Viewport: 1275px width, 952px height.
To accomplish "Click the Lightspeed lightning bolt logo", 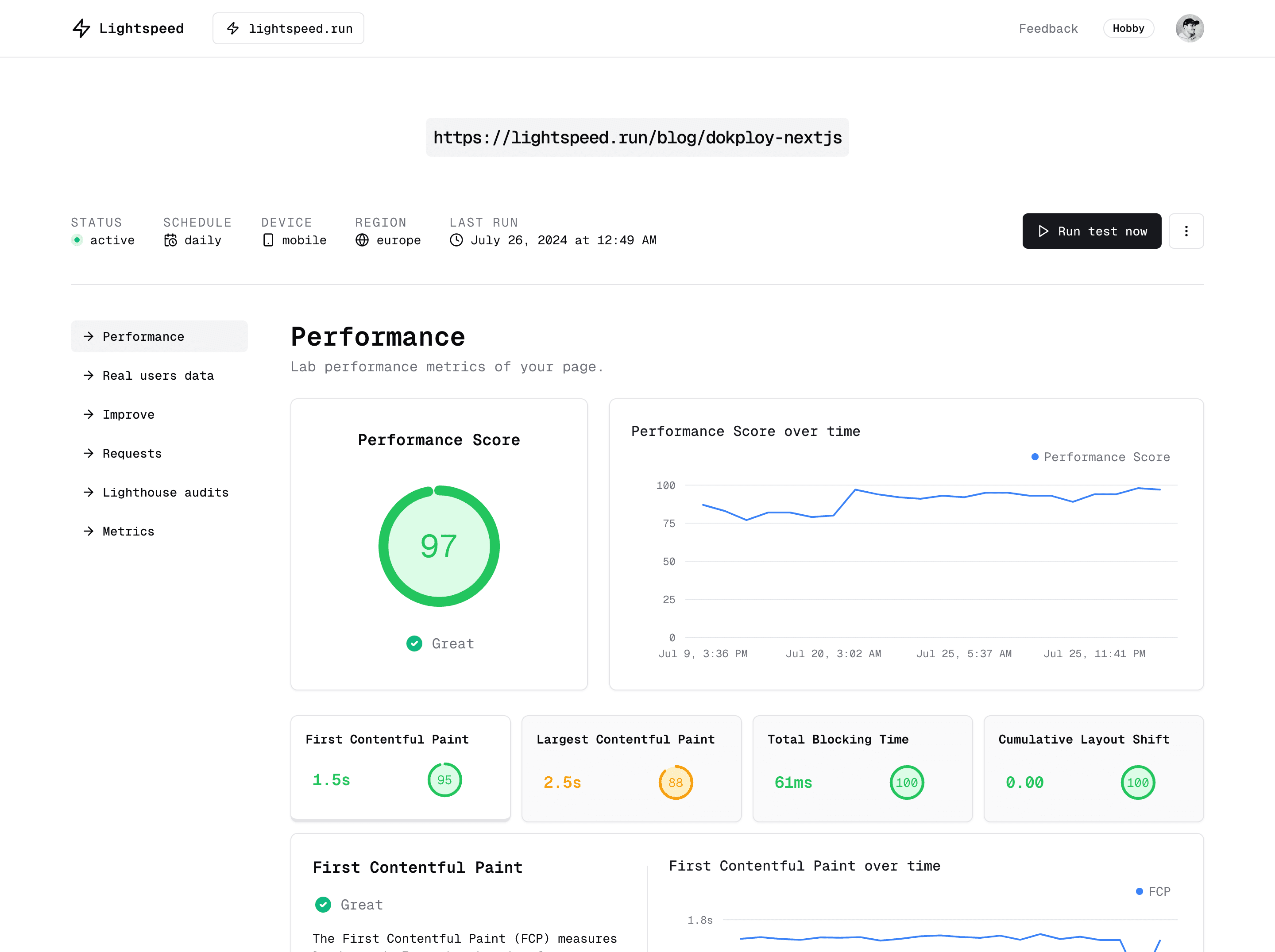I will [x=81, y=28].
